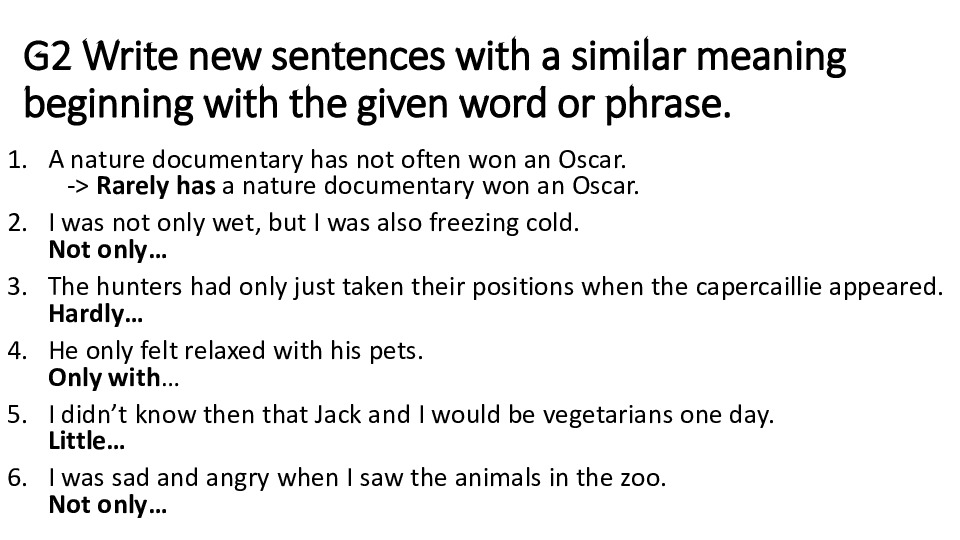Click the list number '2.'
The height and width of the screenshot is (540, 960).
pos(17,222)
